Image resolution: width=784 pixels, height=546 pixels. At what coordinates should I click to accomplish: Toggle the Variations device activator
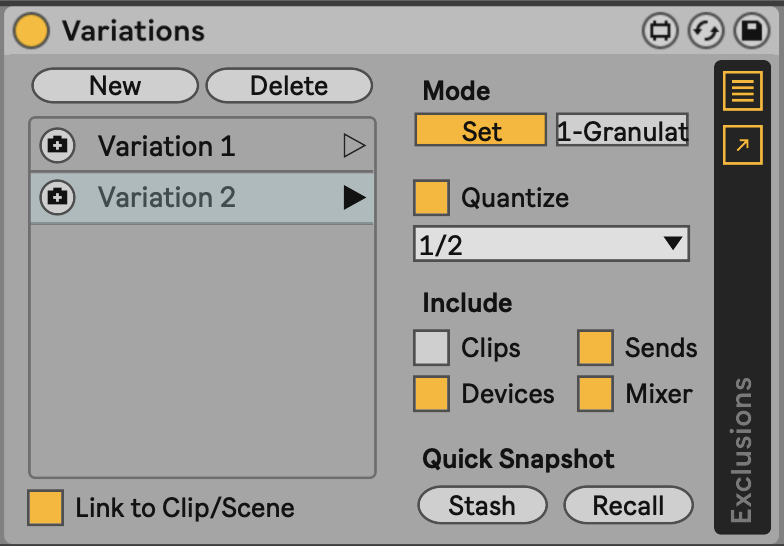(x=32, y=31)
